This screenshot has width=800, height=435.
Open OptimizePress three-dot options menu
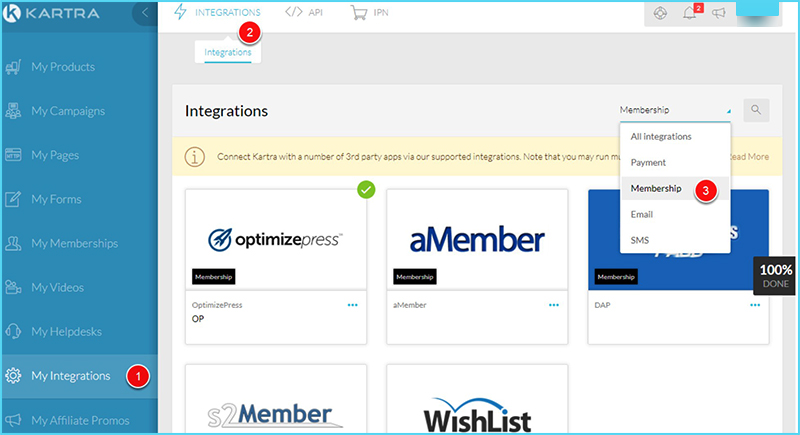[x=353, y=305]
